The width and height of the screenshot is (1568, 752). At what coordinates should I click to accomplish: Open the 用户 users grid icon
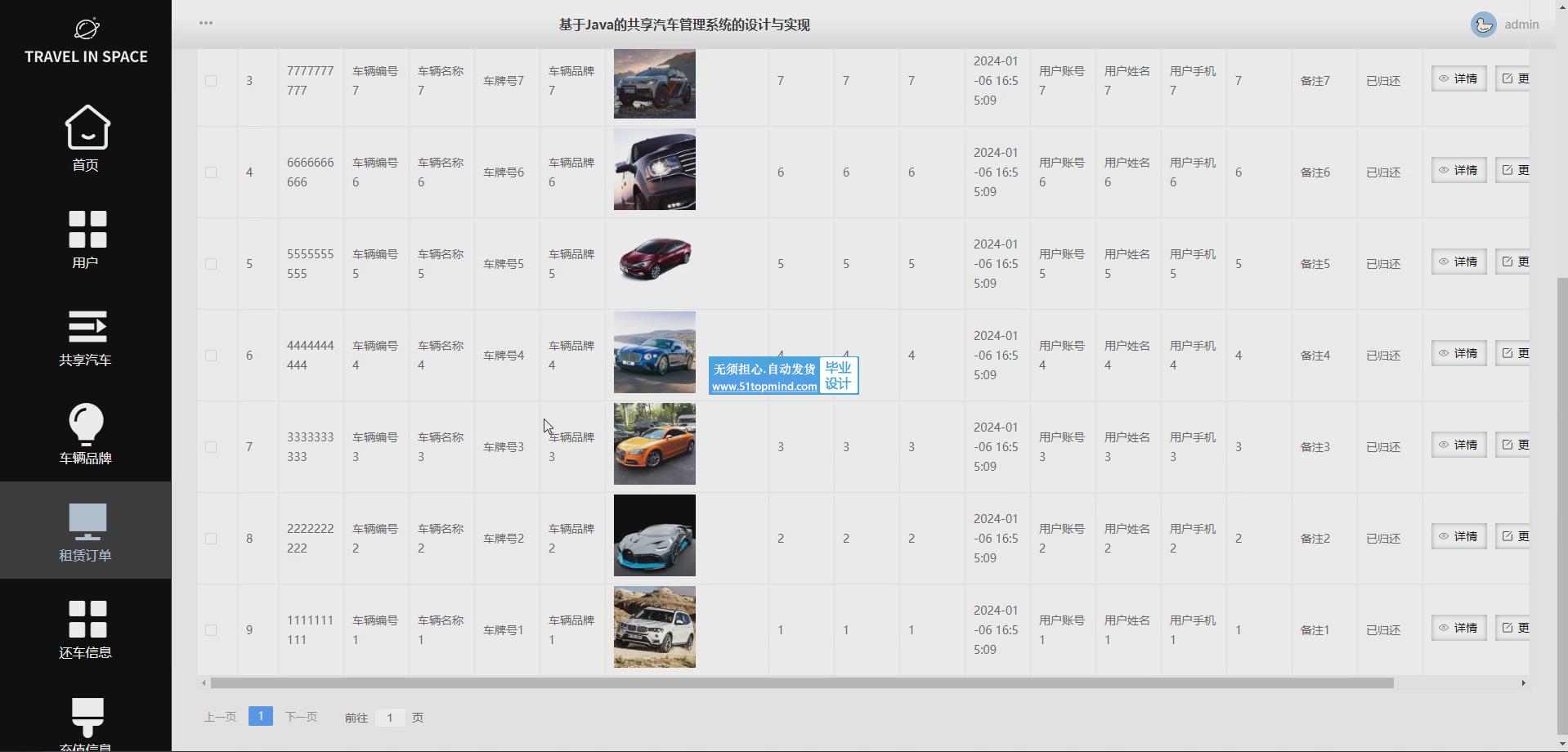[87, 229]
